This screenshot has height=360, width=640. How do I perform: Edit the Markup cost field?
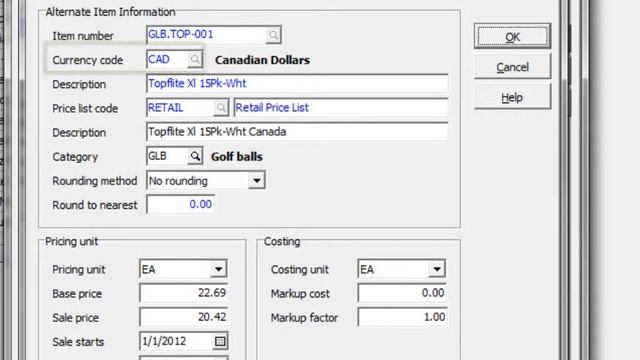click(x=402, y=293)
